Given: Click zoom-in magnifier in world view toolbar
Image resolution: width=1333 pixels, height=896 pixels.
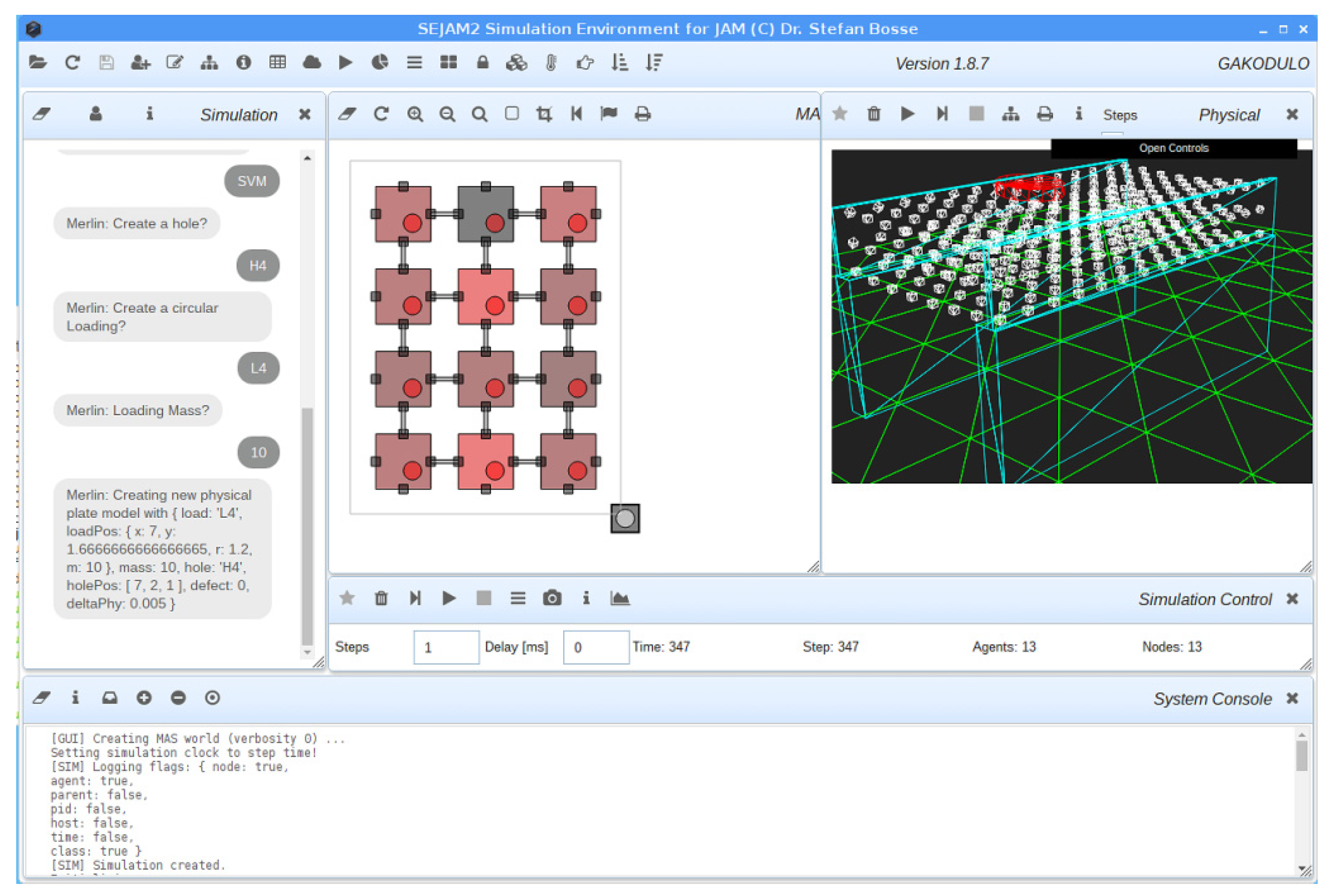Looking at the screenshot, I should tap(415, 114).
